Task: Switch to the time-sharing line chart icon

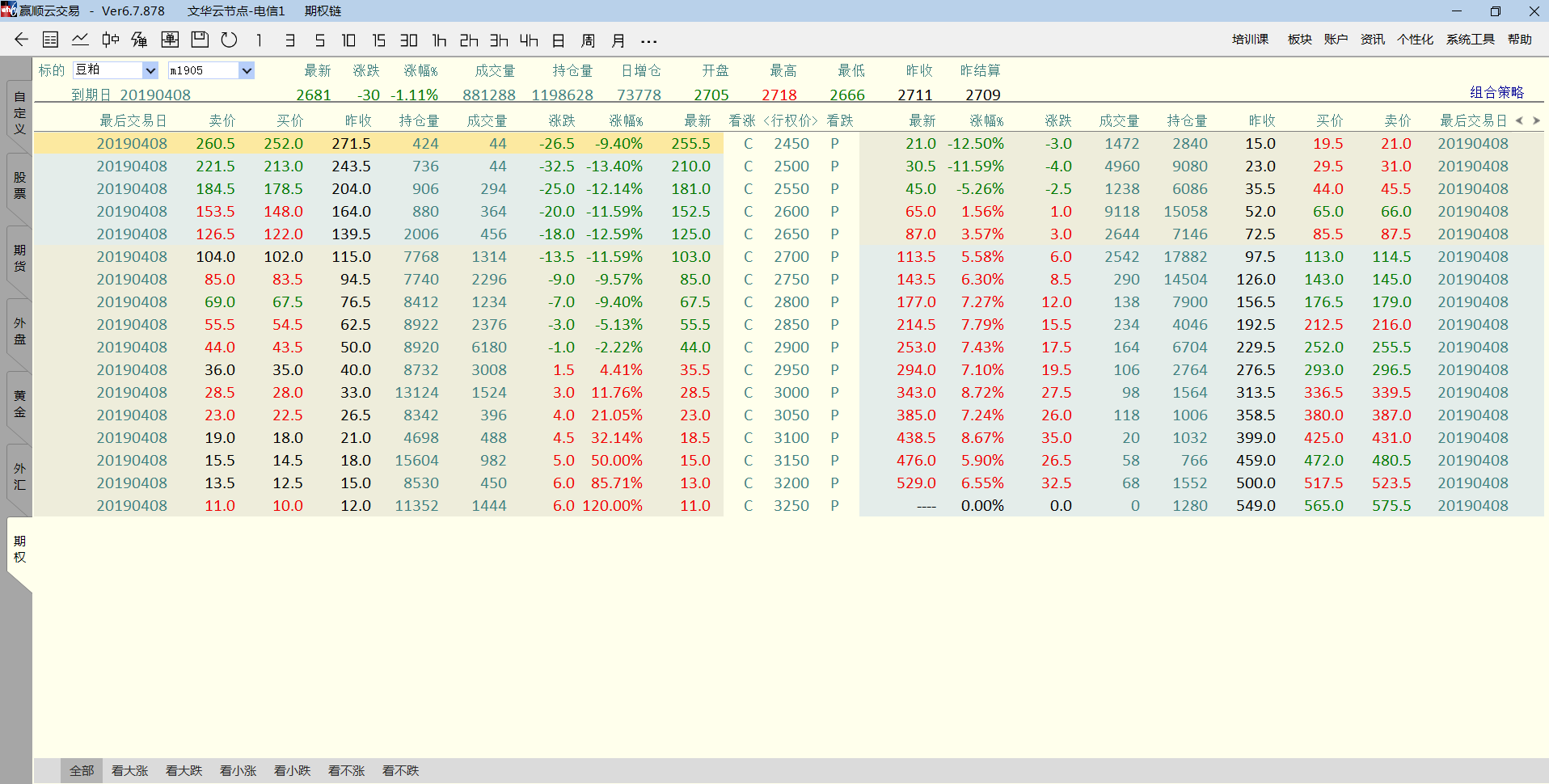Action: click(x=80, y=40)
